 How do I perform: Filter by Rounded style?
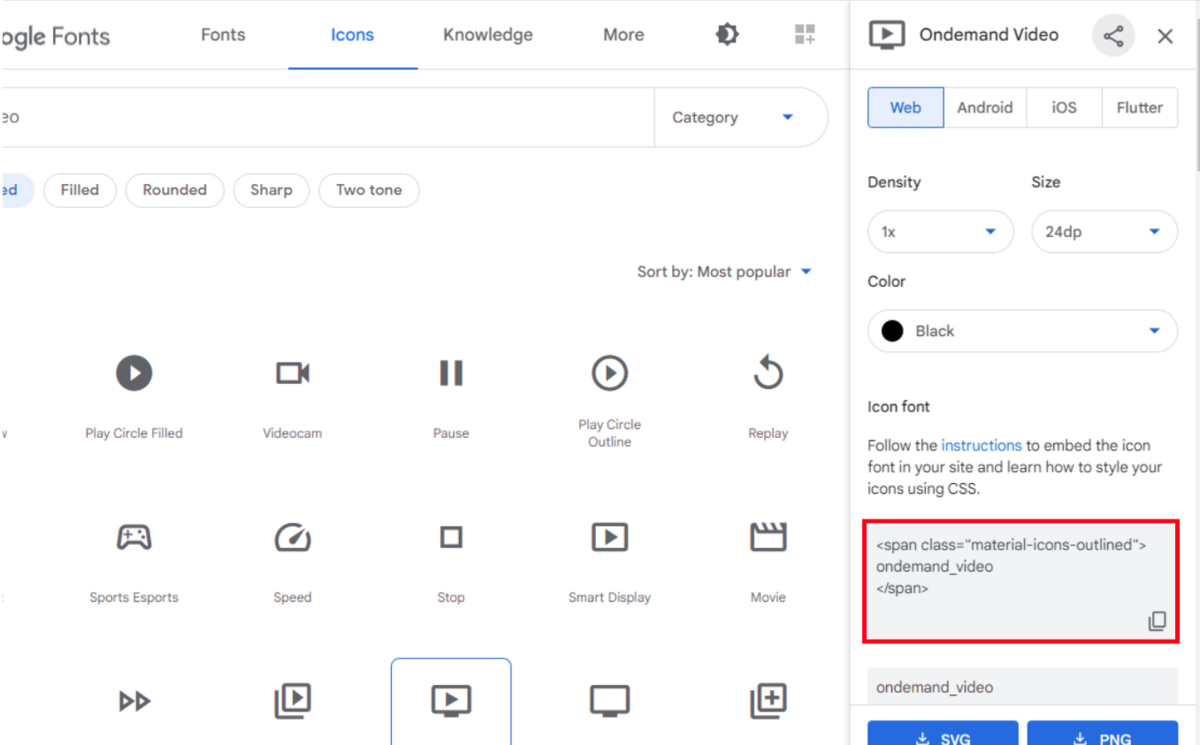coord(175,190)
